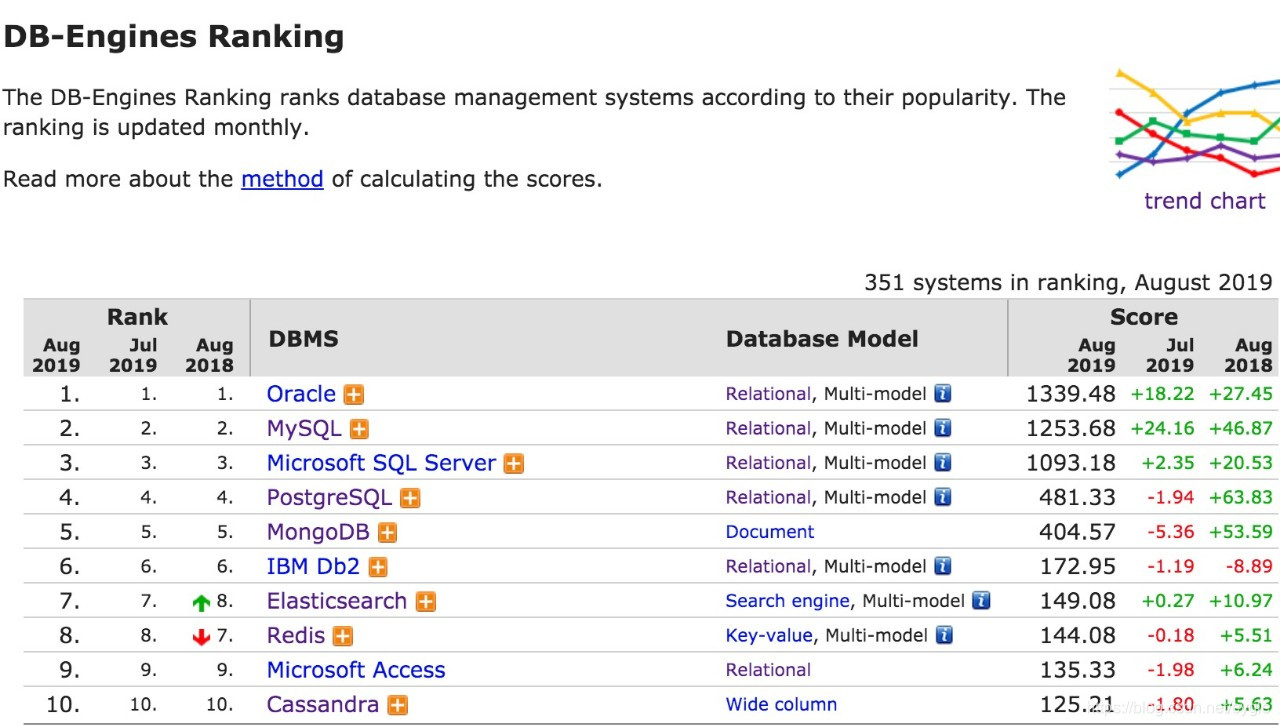Image resolution: width=1280 pixels, height=726 pixels.
Task: Select PostgreSQL's score 481.33
Action: (x=1077, y=497)
